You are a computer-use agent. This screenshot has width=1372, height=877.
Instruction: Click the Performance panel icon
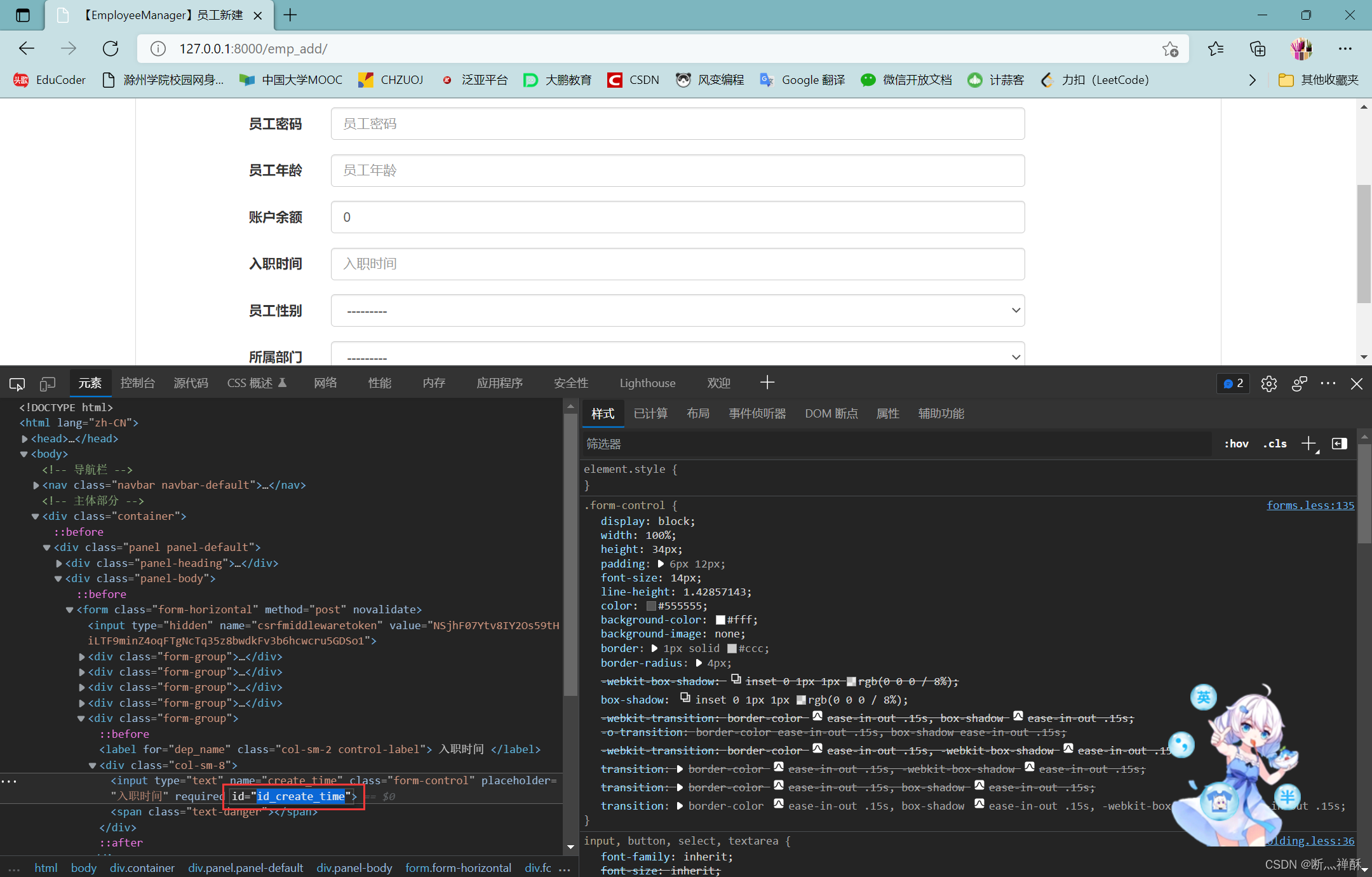(x=380, y=383)
